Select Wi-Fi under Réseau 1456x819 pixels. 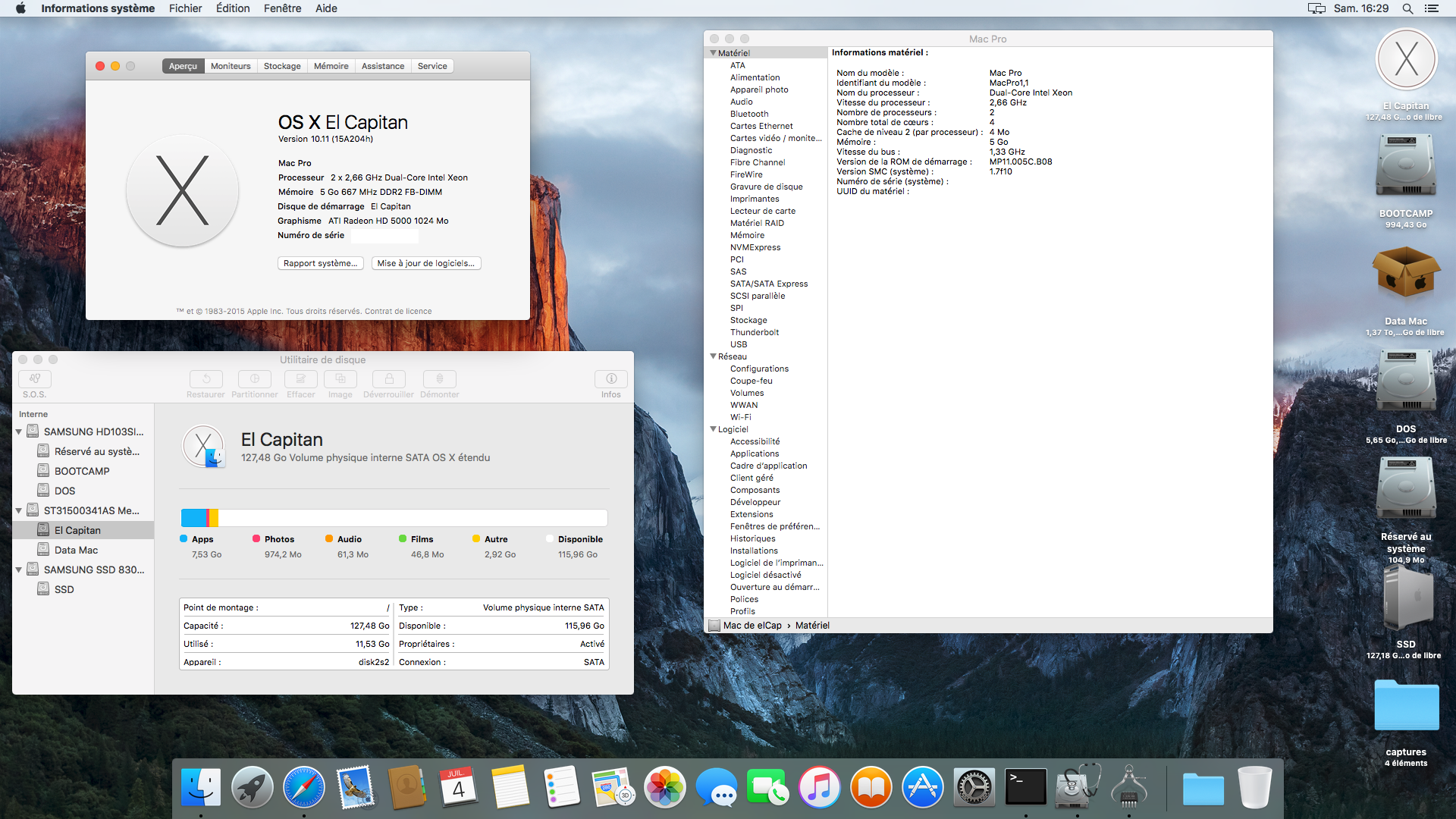(x=741, y=417)
